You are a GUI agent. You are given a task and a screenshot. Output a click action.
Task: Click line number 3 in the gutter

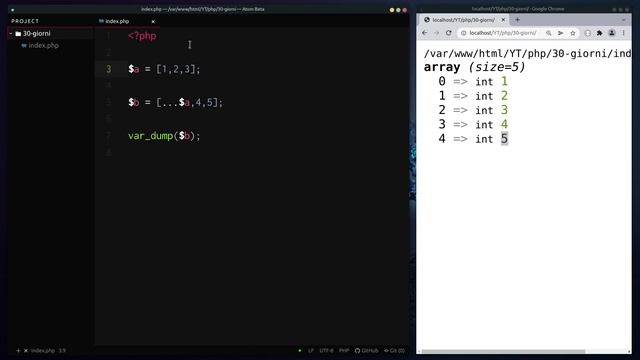point(108,69)
